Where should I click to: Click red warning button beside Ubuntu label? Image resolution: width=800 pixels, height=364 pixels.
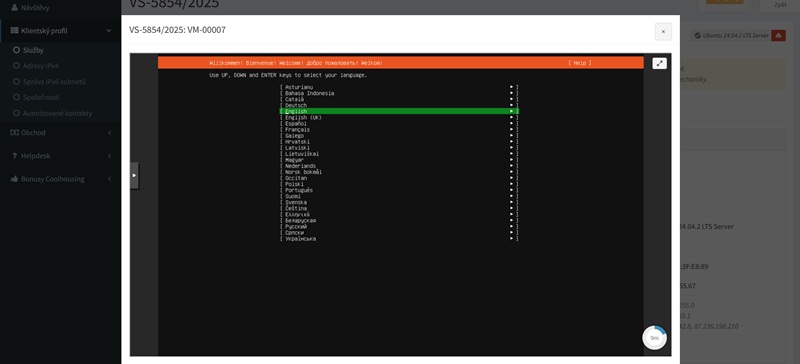coord(778,36)
